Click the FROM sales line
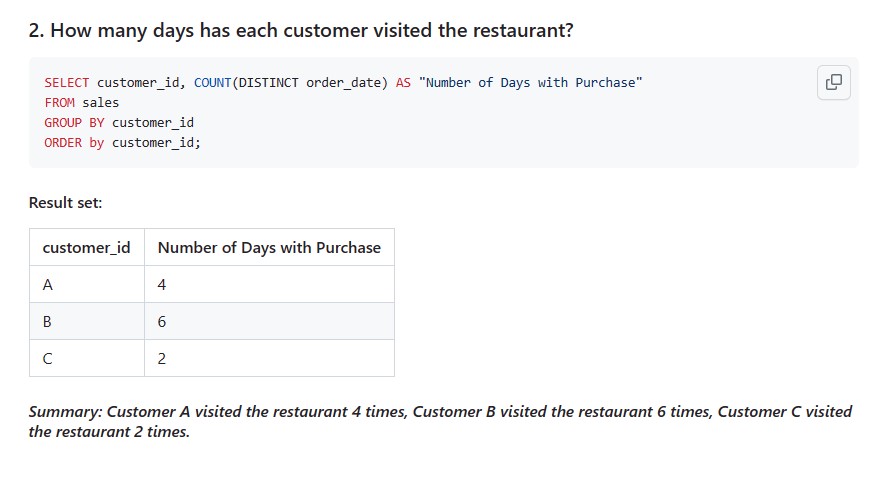The image size is (887, 494). (x=81, y=103)
